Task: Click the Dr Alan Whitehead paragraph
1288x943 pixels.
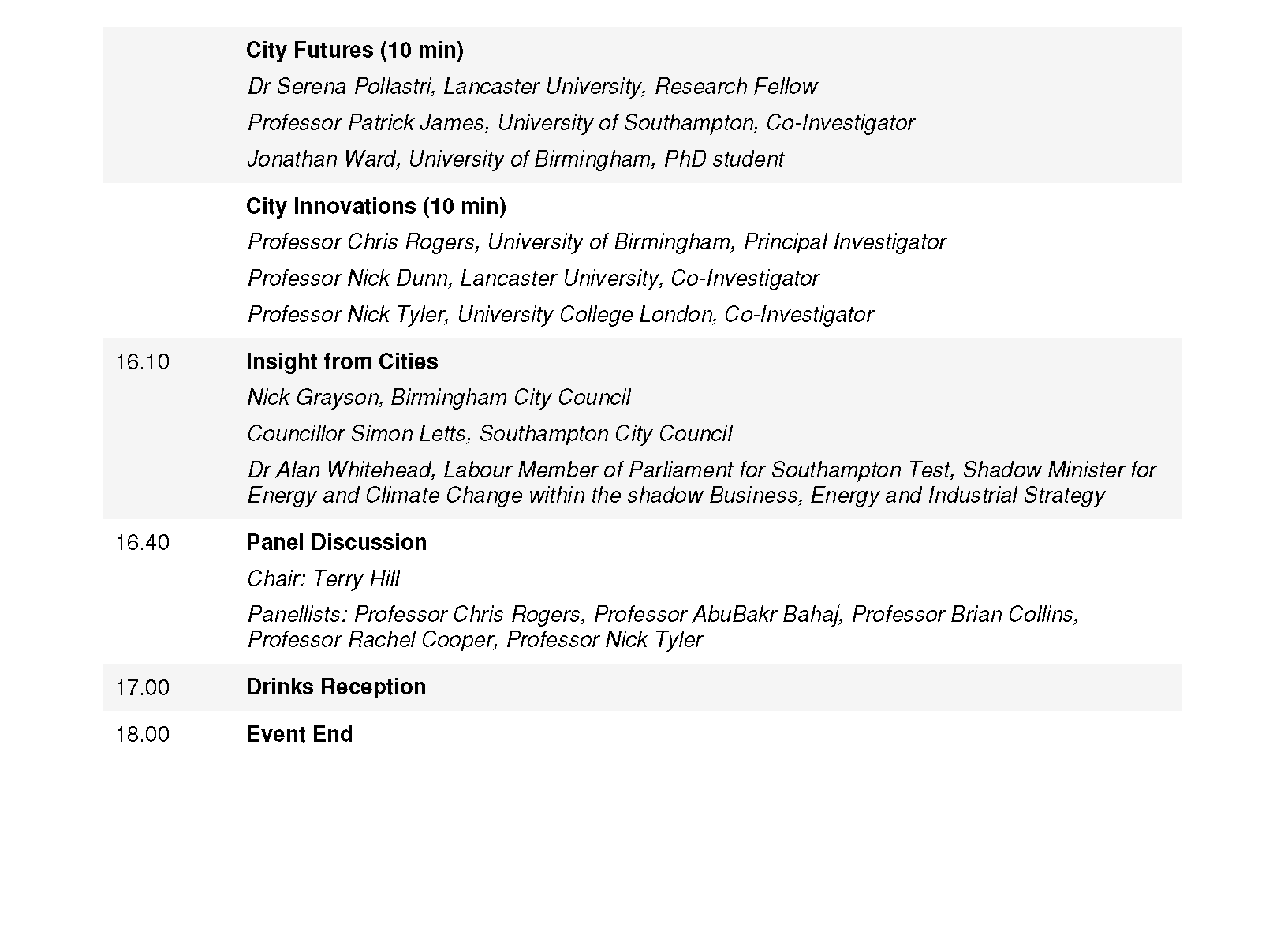Action: [x=700, y=483]
